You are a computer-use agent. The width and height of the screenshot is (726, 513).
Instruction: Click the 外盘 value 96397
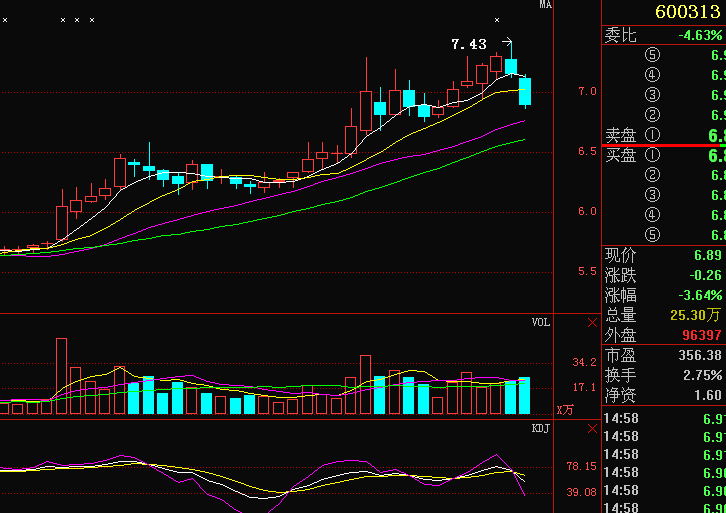tap(702, 335)
